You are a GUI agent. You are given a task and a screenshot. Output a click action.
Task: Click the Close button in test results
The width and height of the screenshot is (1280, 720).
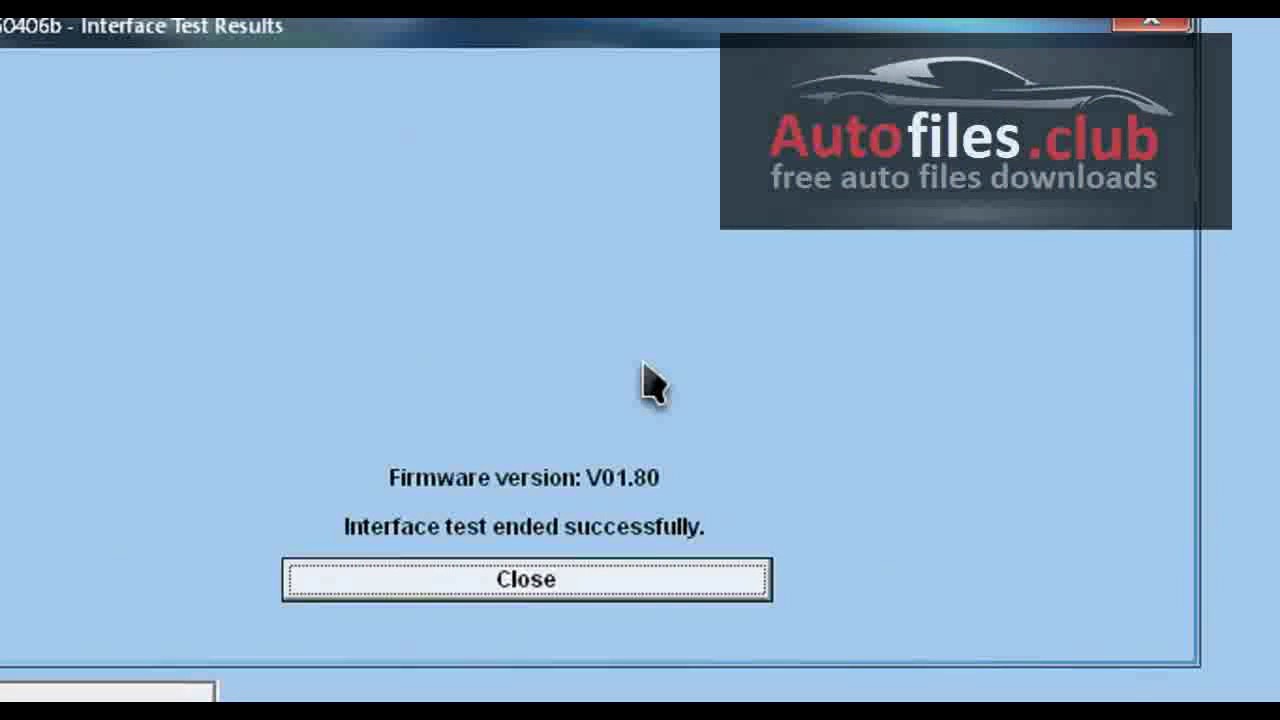pos(526,580)
